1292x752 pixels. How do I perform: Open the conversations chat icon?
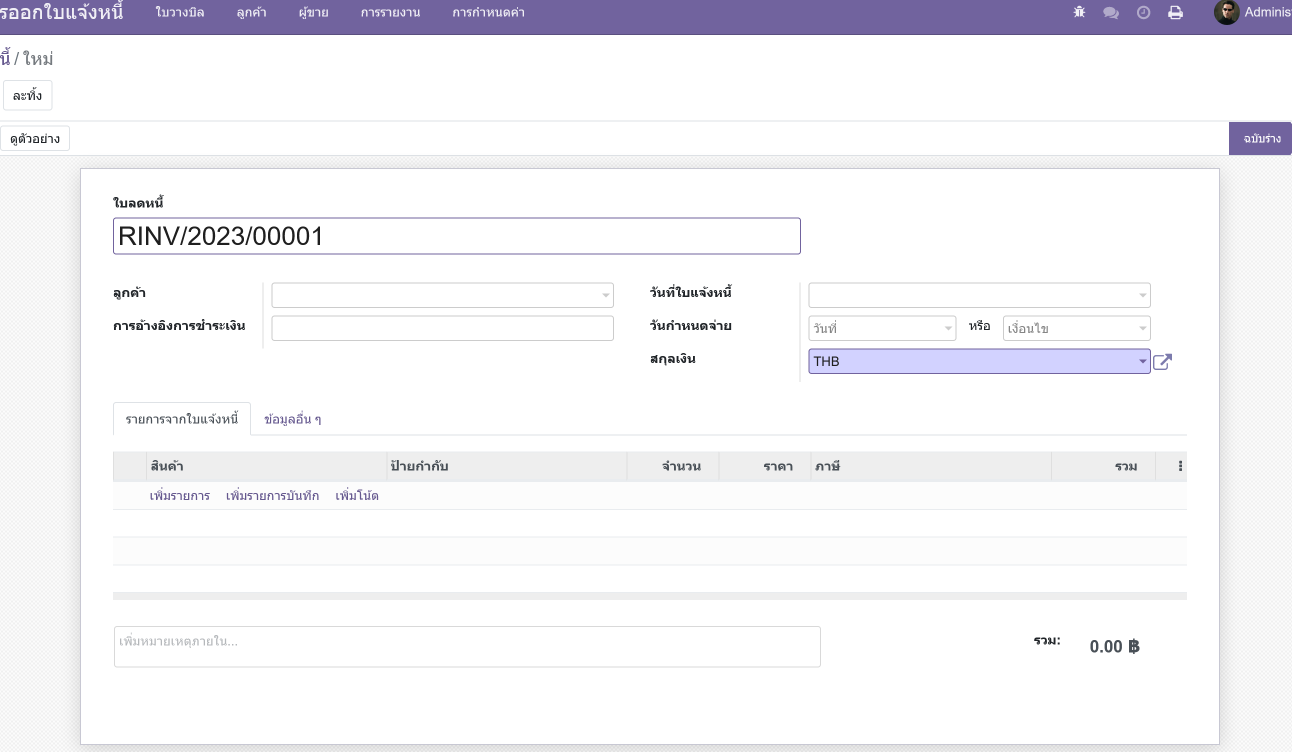[x=1111, y=13]
